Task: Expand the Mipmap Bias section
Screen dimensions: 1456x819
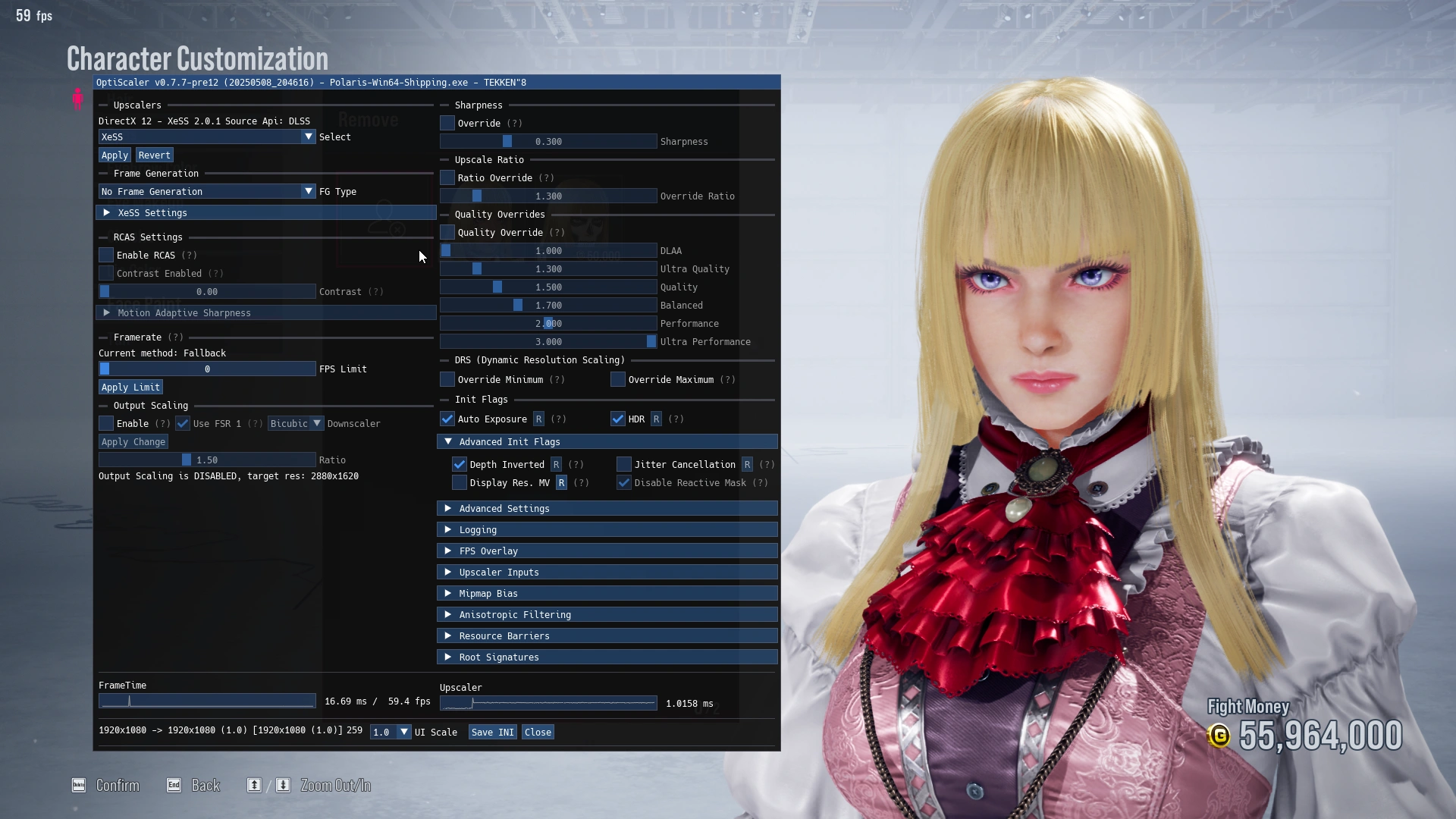Action: (x=607, y=593)
